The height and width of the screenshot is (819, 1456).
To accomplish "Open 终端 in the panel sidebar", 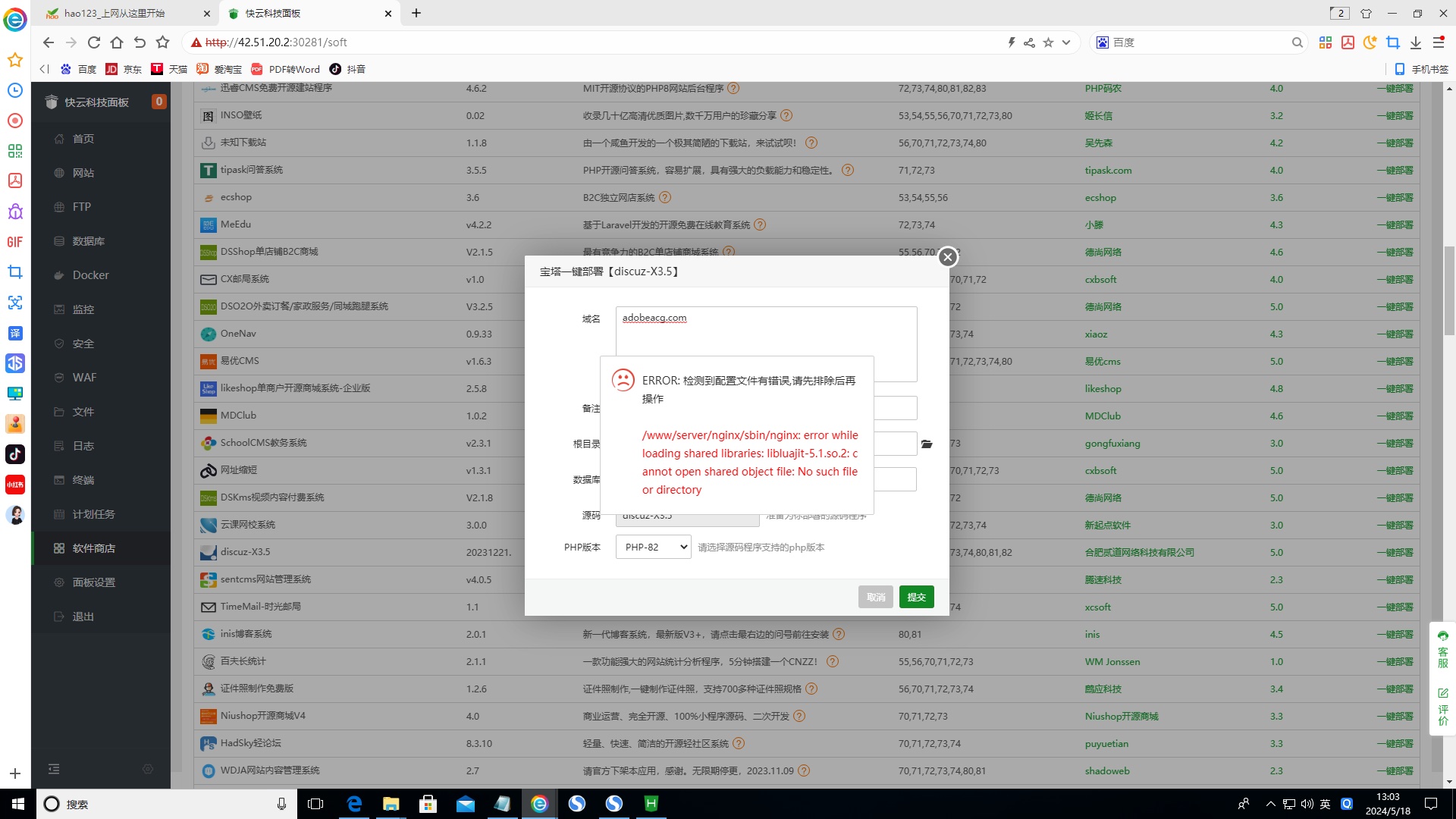I will click(x=83, y=480).
